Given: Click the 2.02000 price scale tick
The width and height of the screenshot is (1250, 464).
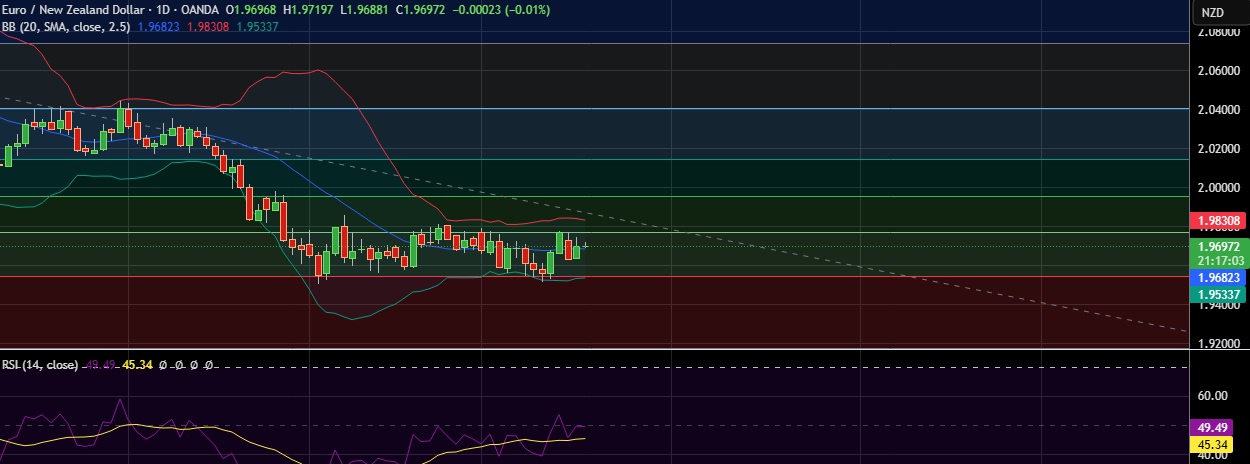Looking at the screenshot, I should 1219,149.
